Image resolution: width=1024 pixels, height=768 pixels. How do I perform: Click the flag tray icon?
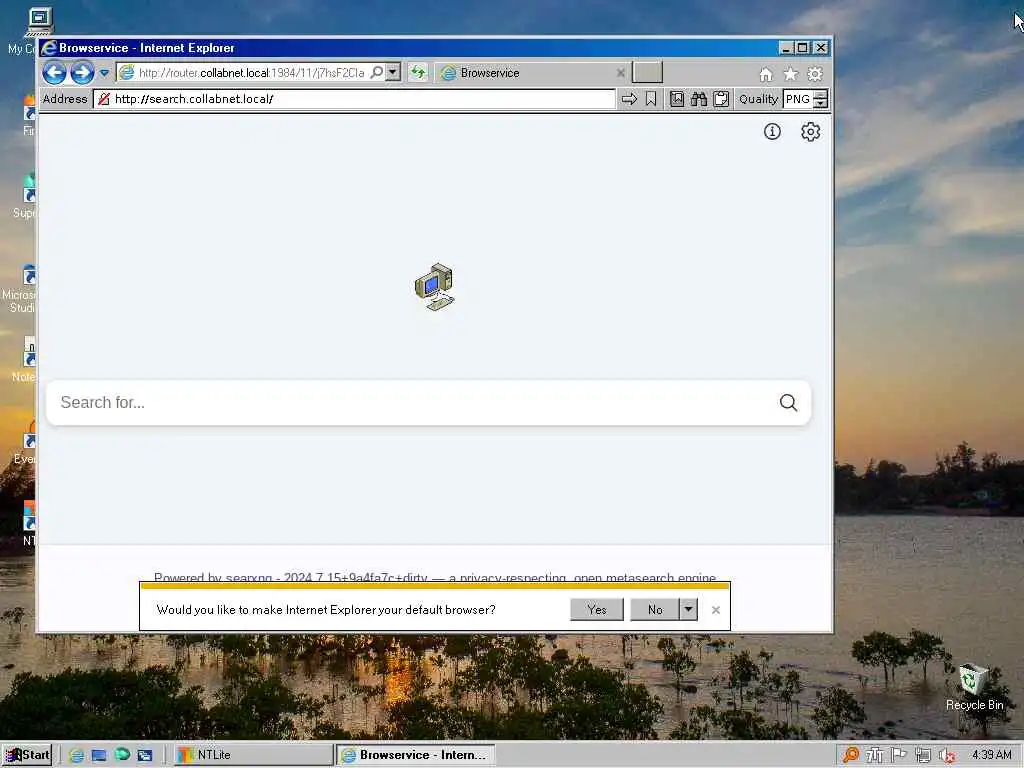899,756
